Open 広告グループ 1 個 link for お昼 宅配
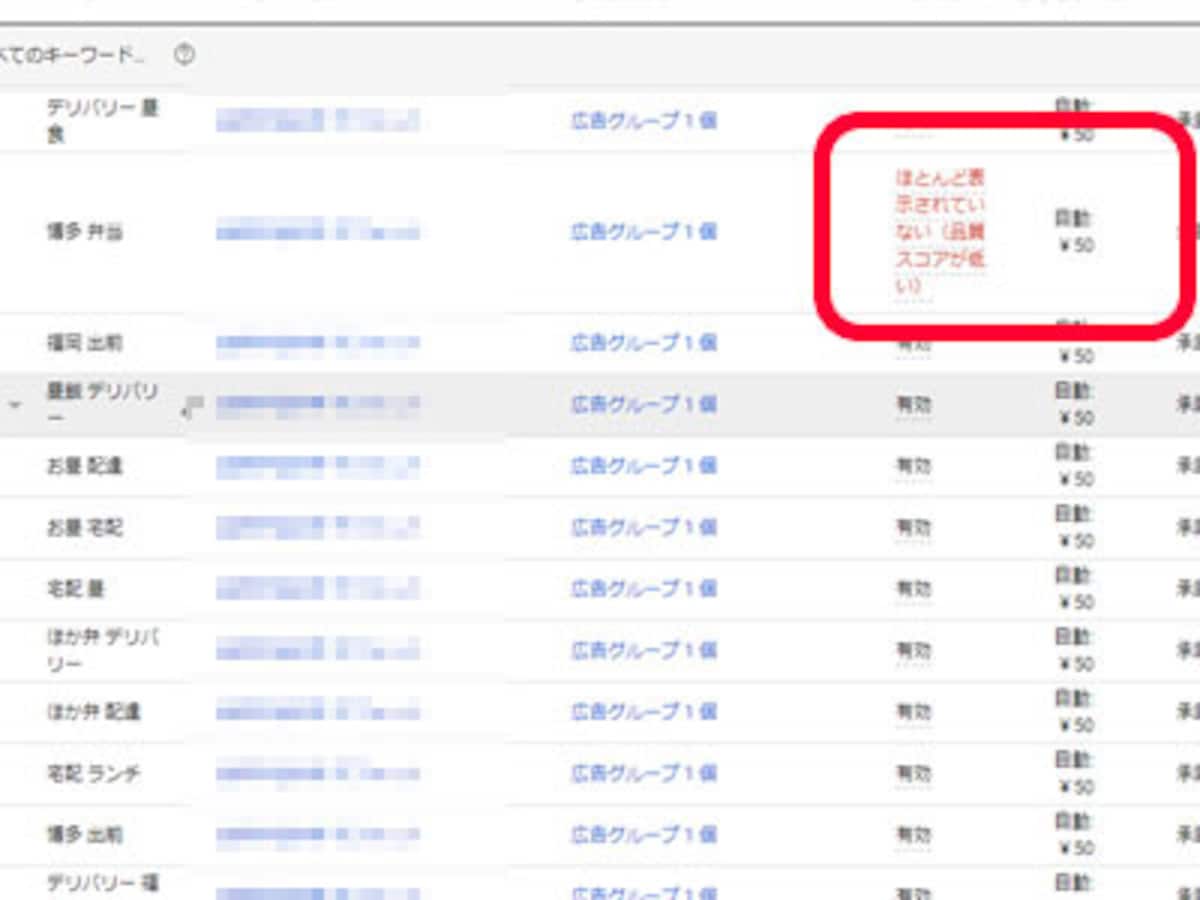 (644, 527)
